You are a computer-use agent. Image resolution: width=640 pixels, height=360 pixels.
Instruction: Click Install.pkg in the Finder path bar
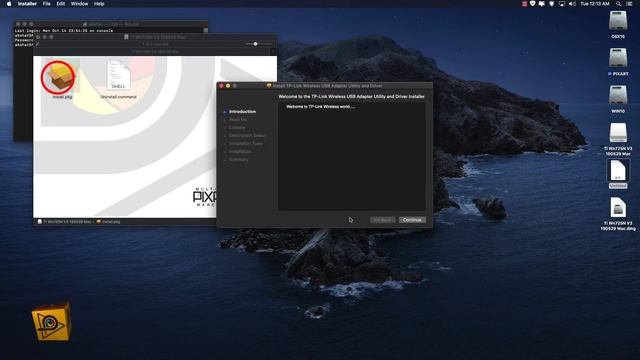tap(108, 222)
